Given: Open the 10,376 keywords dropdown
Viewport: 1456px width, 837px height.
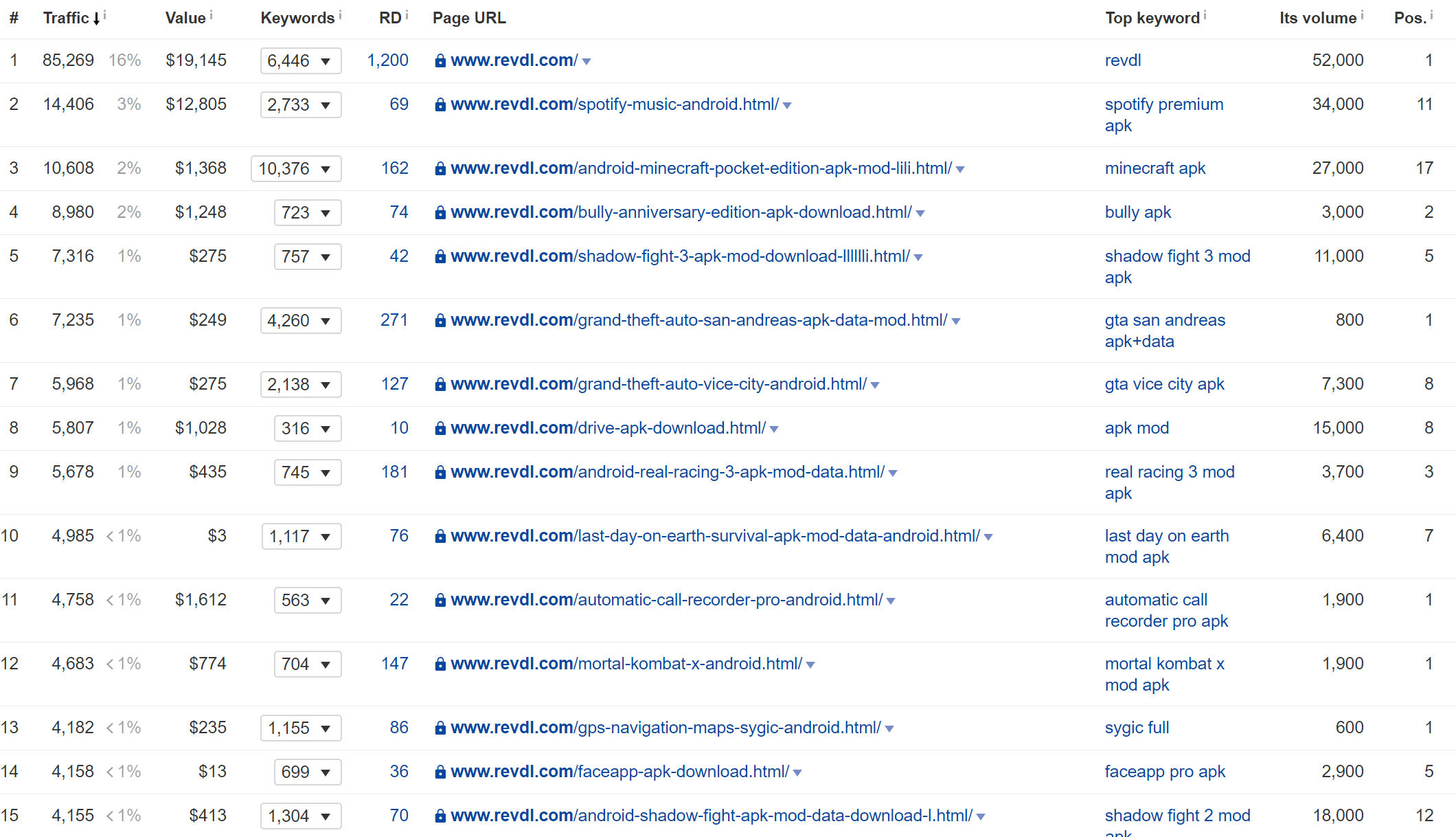Looking at the screenshot, I should tap(296, 169).
